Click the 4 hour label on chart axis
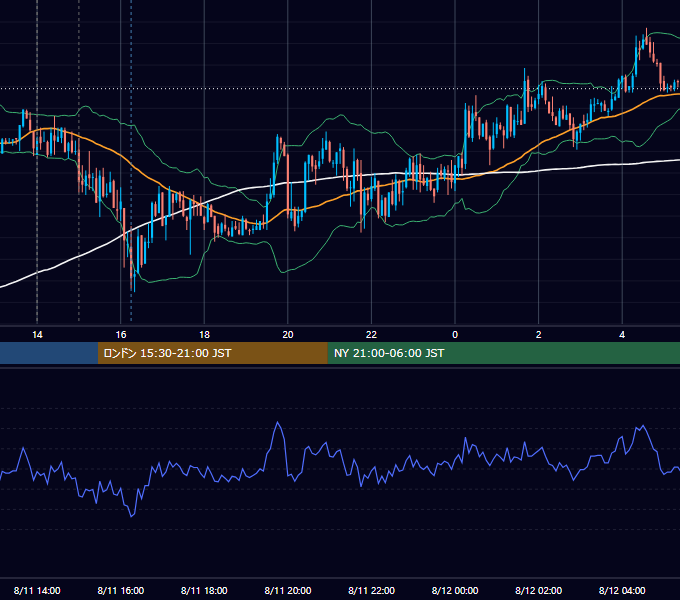The width and height of the screenshot is (680, 600). [622, 335]
